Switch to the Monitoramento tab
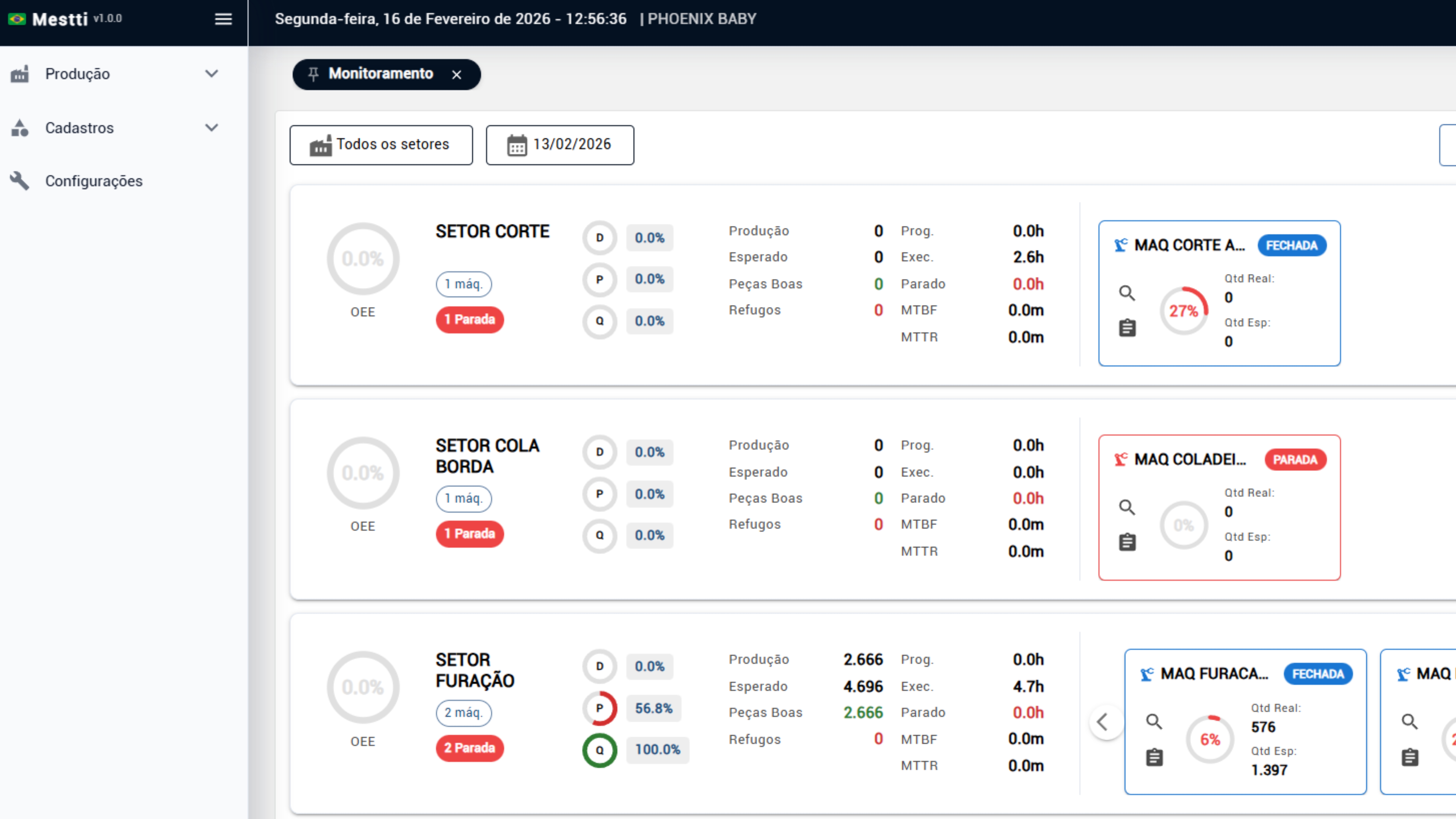 (x=387, y=74)
